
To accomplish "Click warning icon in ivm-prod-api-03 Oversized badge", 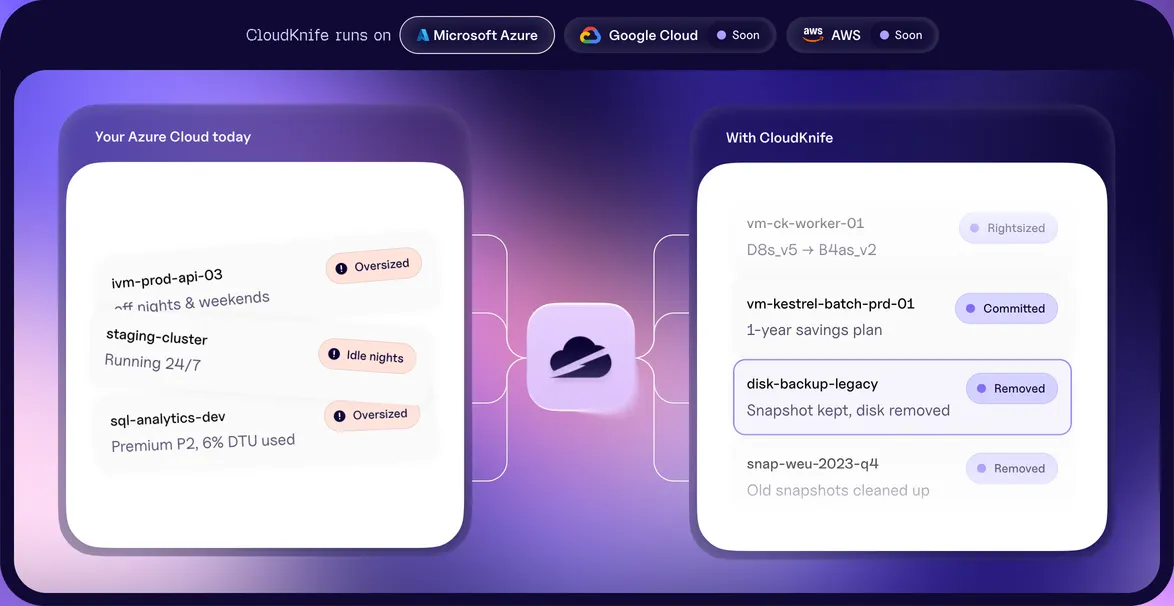I will click(x=341, y=268).
